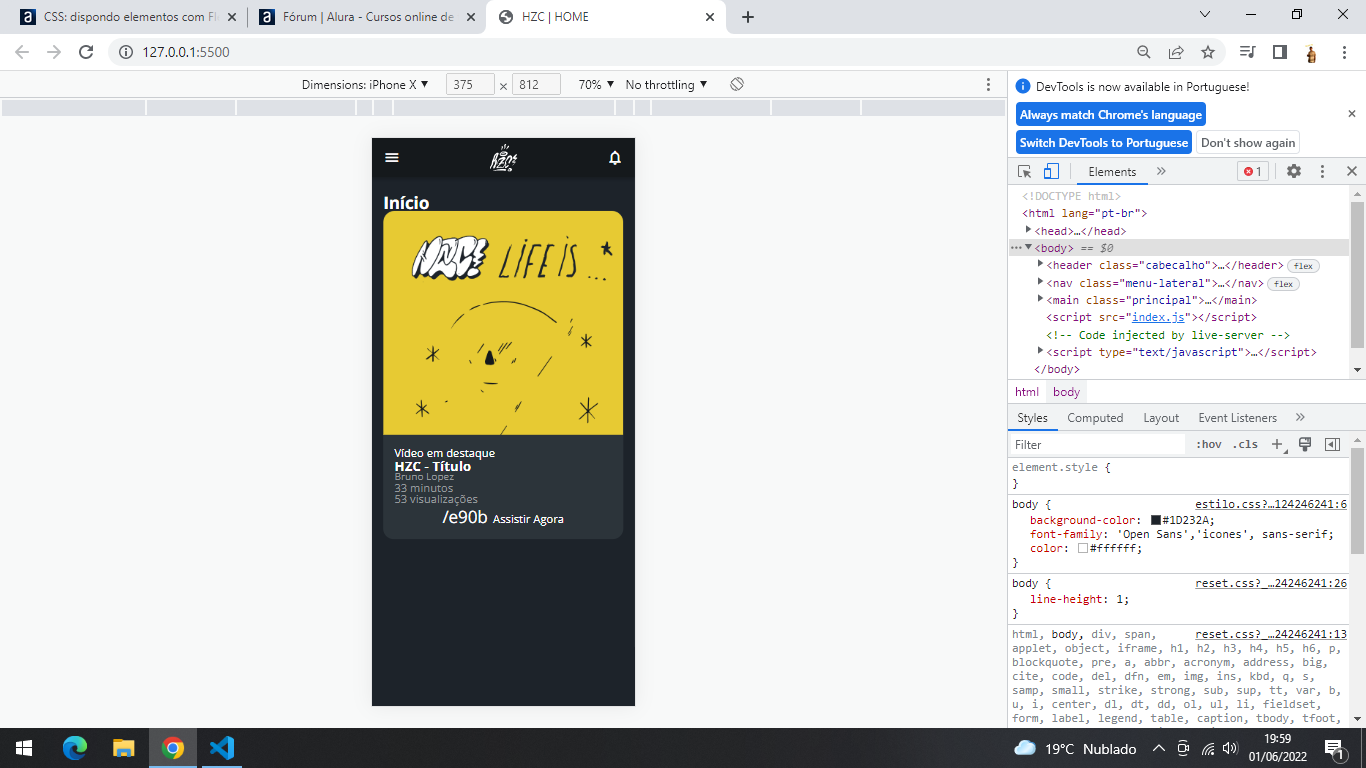This screenshot has width=1366, height=768.
Task: Toggle the element classes .cls button
Action: 1245,445
